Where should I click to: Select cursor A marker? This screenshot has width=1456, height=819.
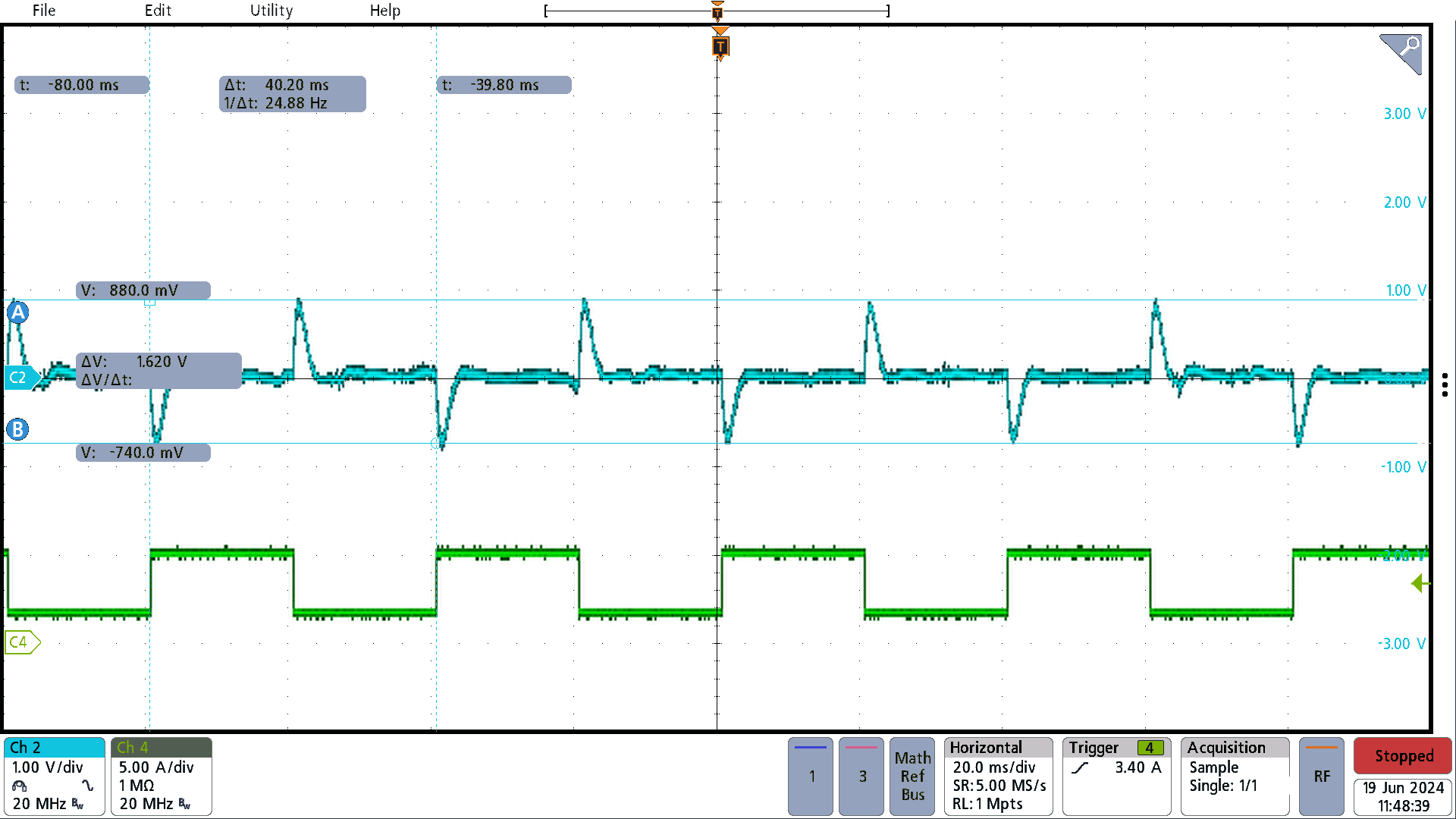[x=18, y=312]
